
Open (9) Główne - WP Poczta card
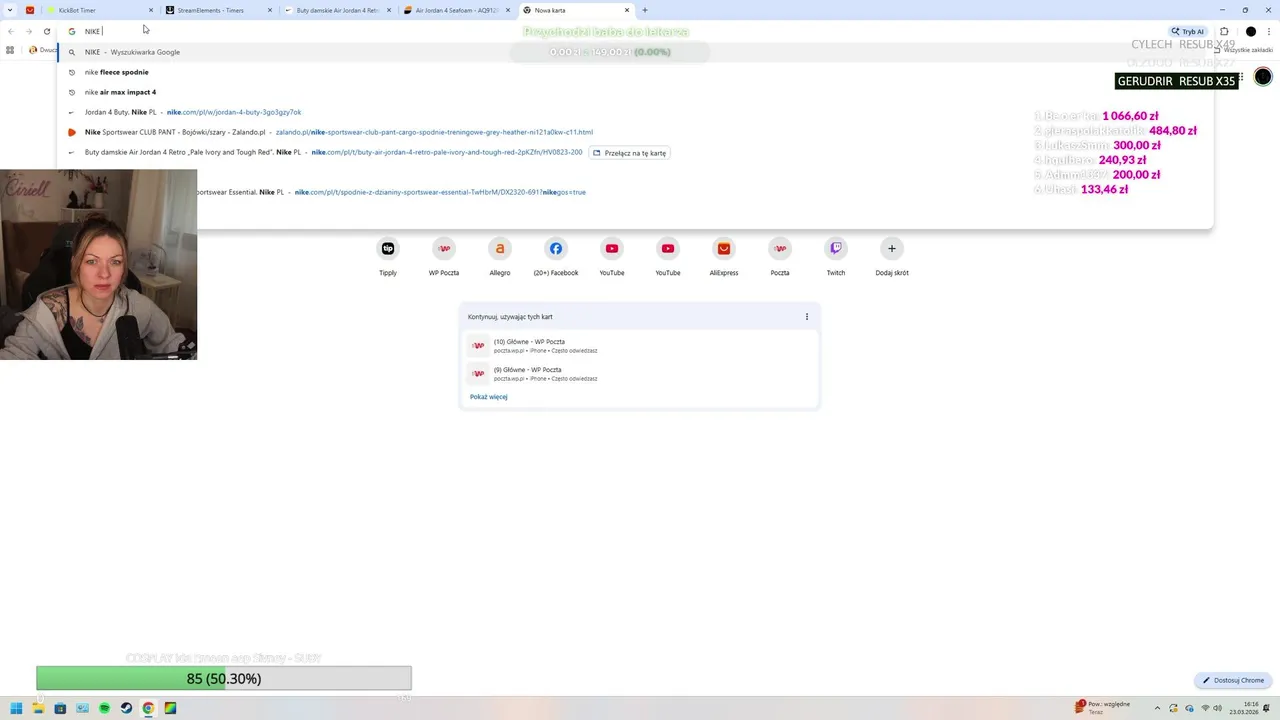640,374
